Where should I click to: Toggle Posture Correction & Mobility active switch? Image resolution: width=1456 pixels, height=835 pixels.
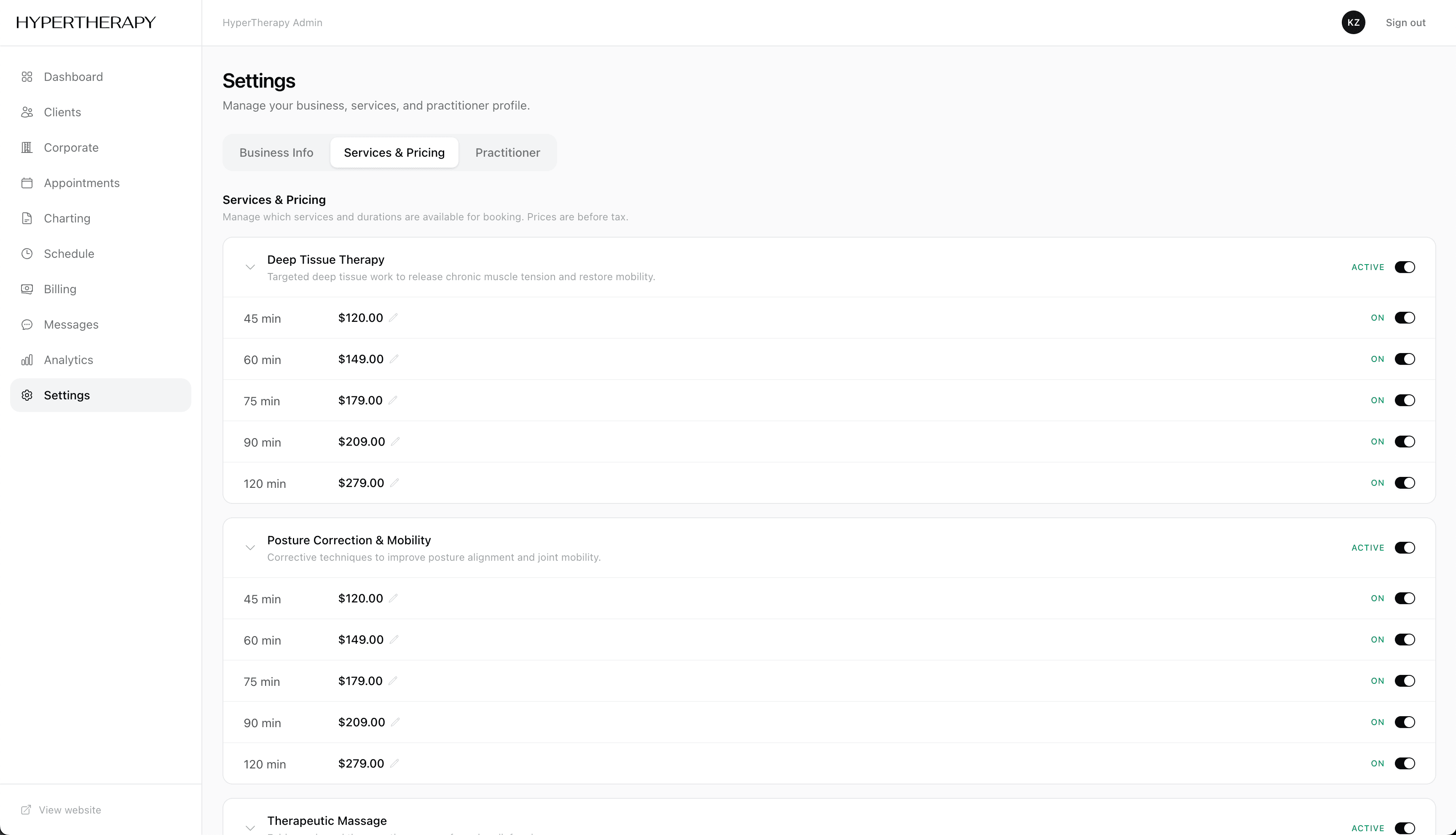click(x=1405, y=547)
